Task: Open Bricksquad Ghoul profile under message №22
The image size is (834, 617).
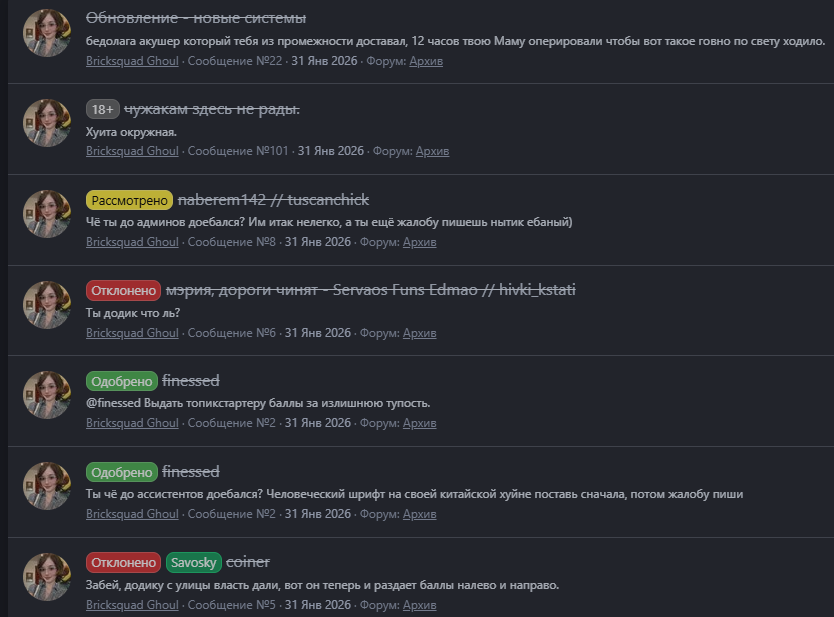Action: coord(132,61)
